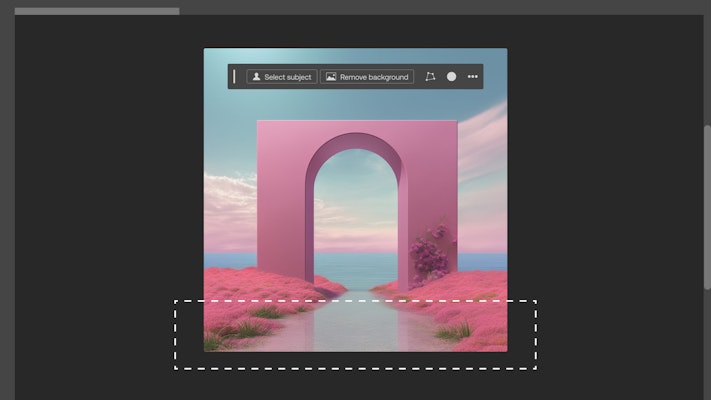Click the green grass tuft at lower right
711x400 pixels.
click(x=455, y=331)
